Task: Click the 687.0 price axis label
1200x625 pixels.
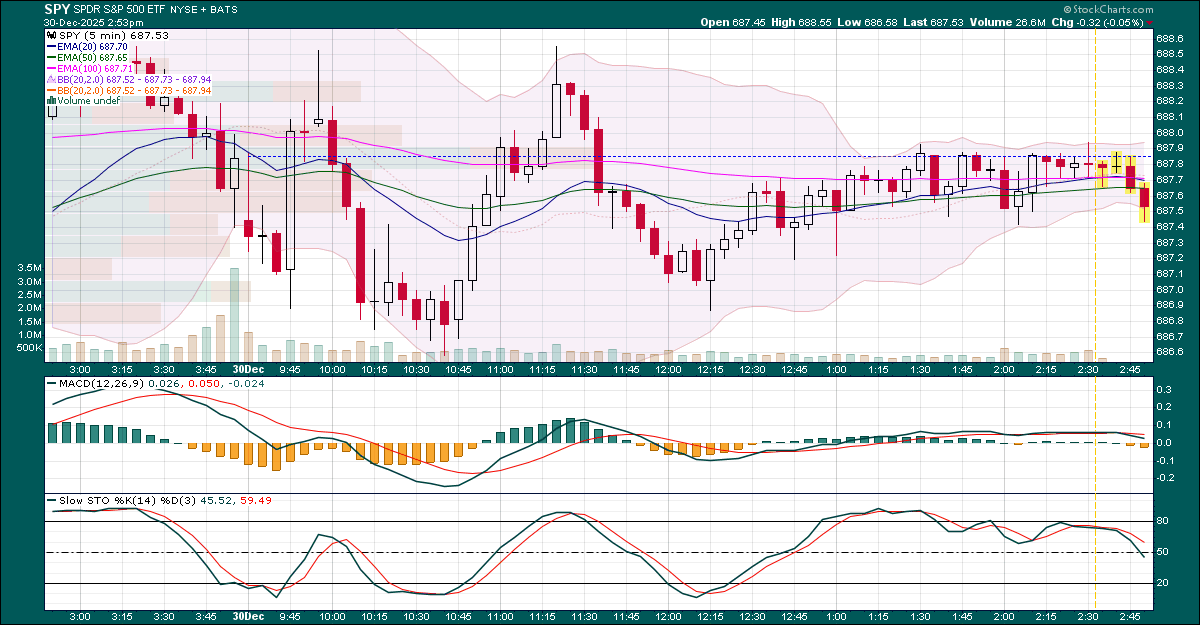Action: (x=1169, y=289)
